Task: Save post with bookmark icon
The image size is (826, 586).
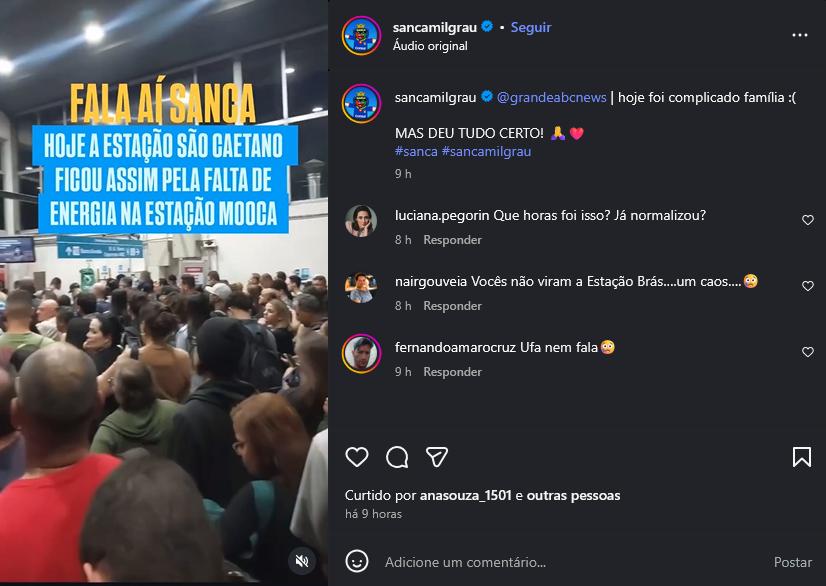Action: (x=802, y=457)
